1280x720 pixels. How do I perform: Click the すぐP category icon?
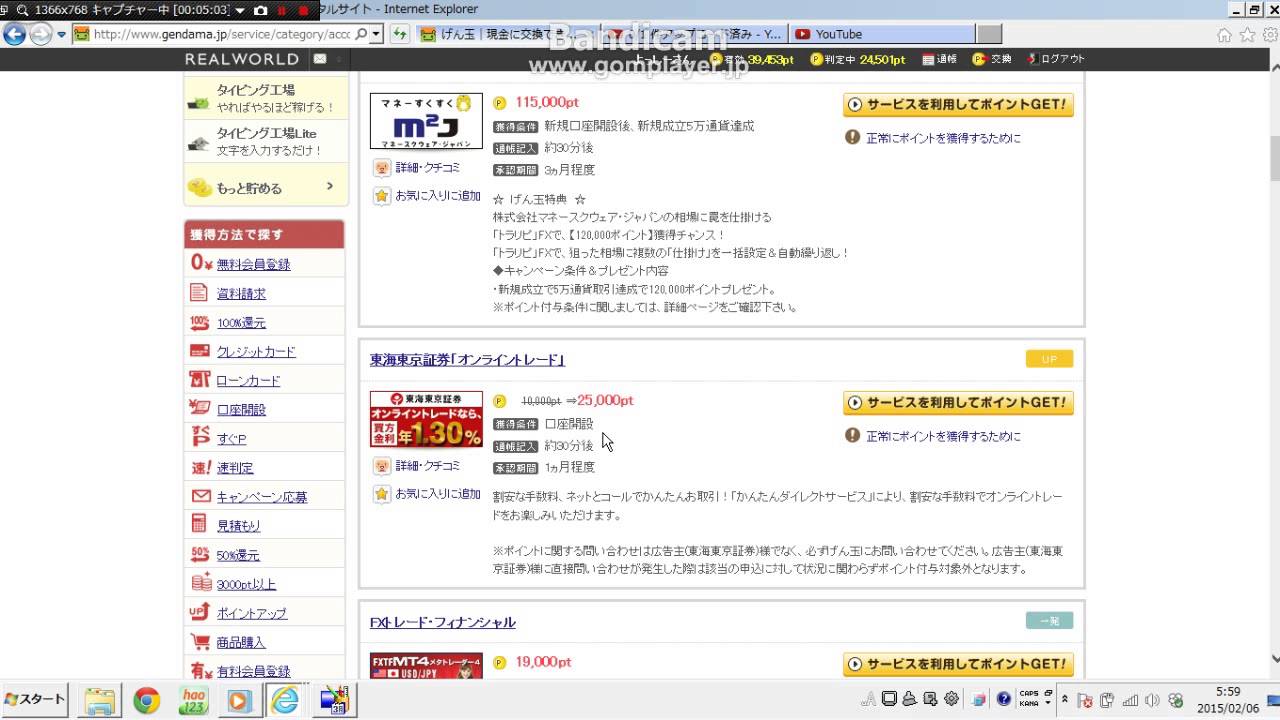click(199, 438)
